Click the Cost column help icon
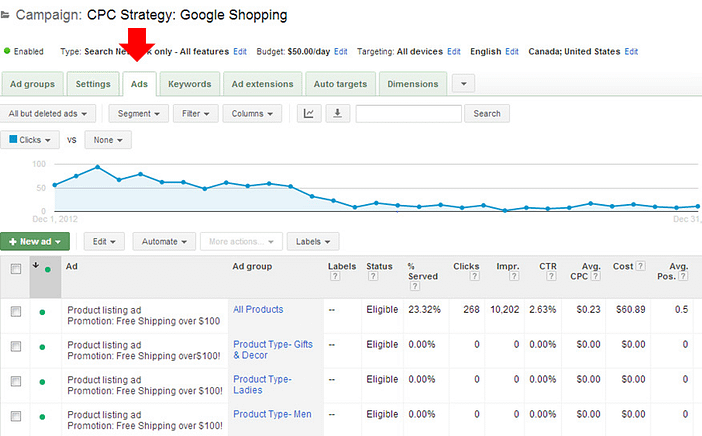Viewport: 702px width, 436px height. 641,266
